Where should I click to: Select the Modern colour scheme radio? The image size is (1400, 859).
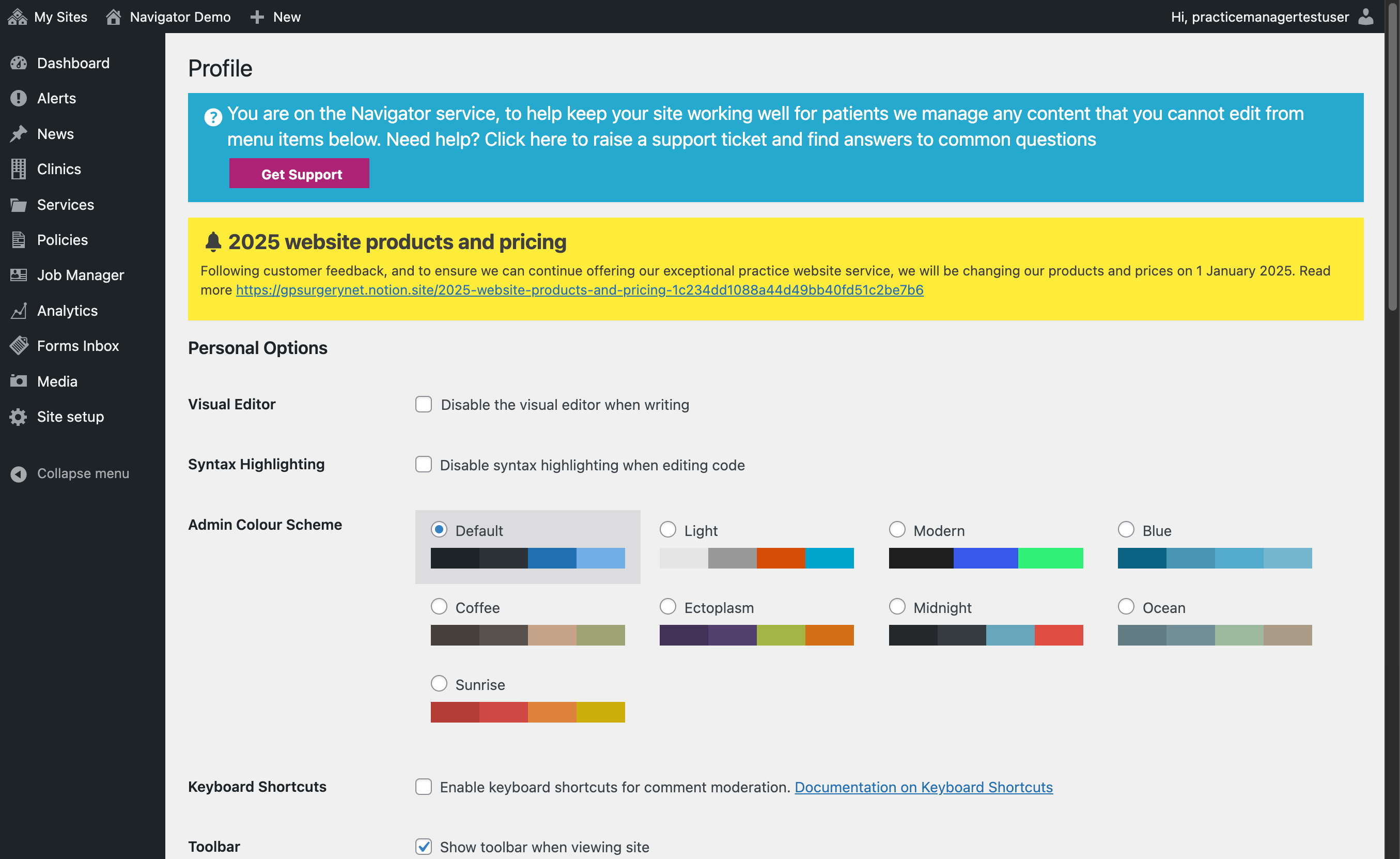pos(897,529)
